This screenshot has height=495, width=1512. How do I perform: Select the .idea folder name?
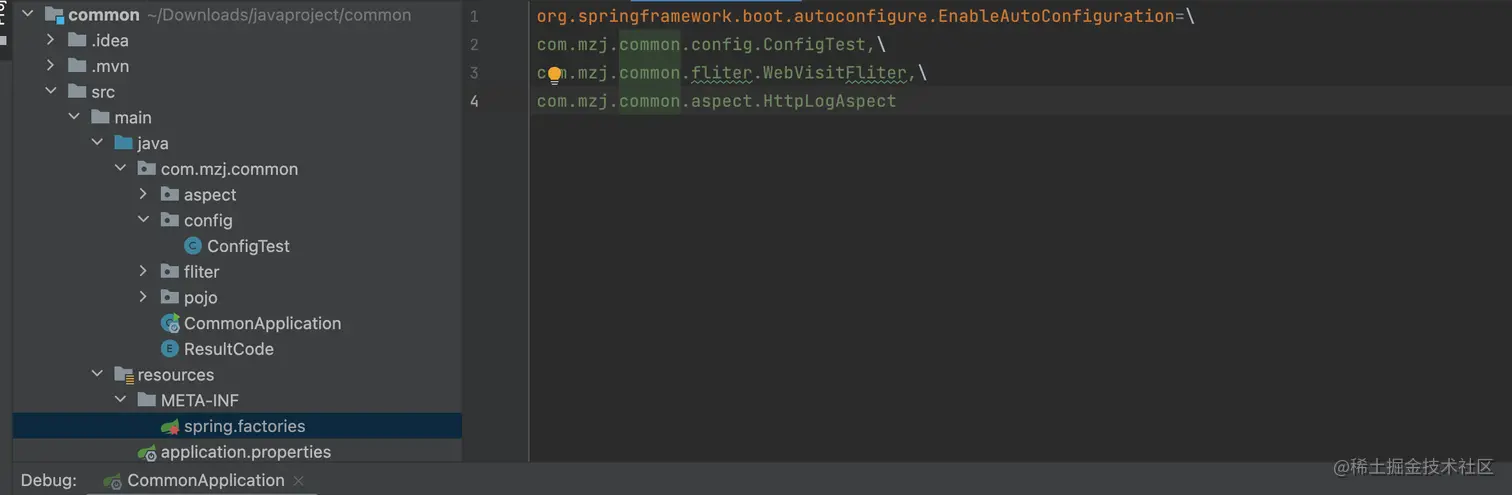point(110,41)
